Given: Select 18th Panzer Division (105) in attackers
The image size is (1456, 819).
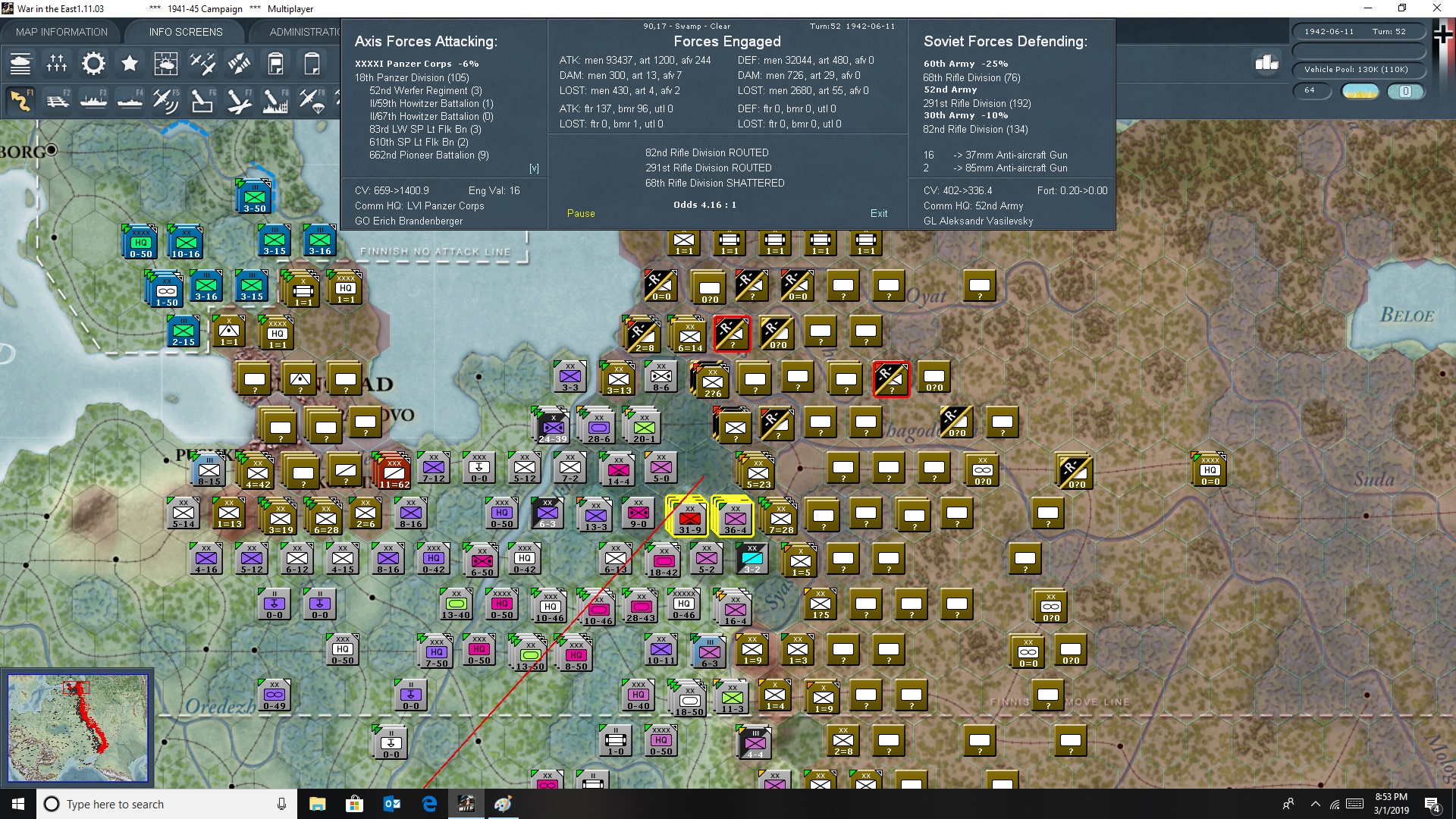Looking at the screenshot, I should 412,77.
